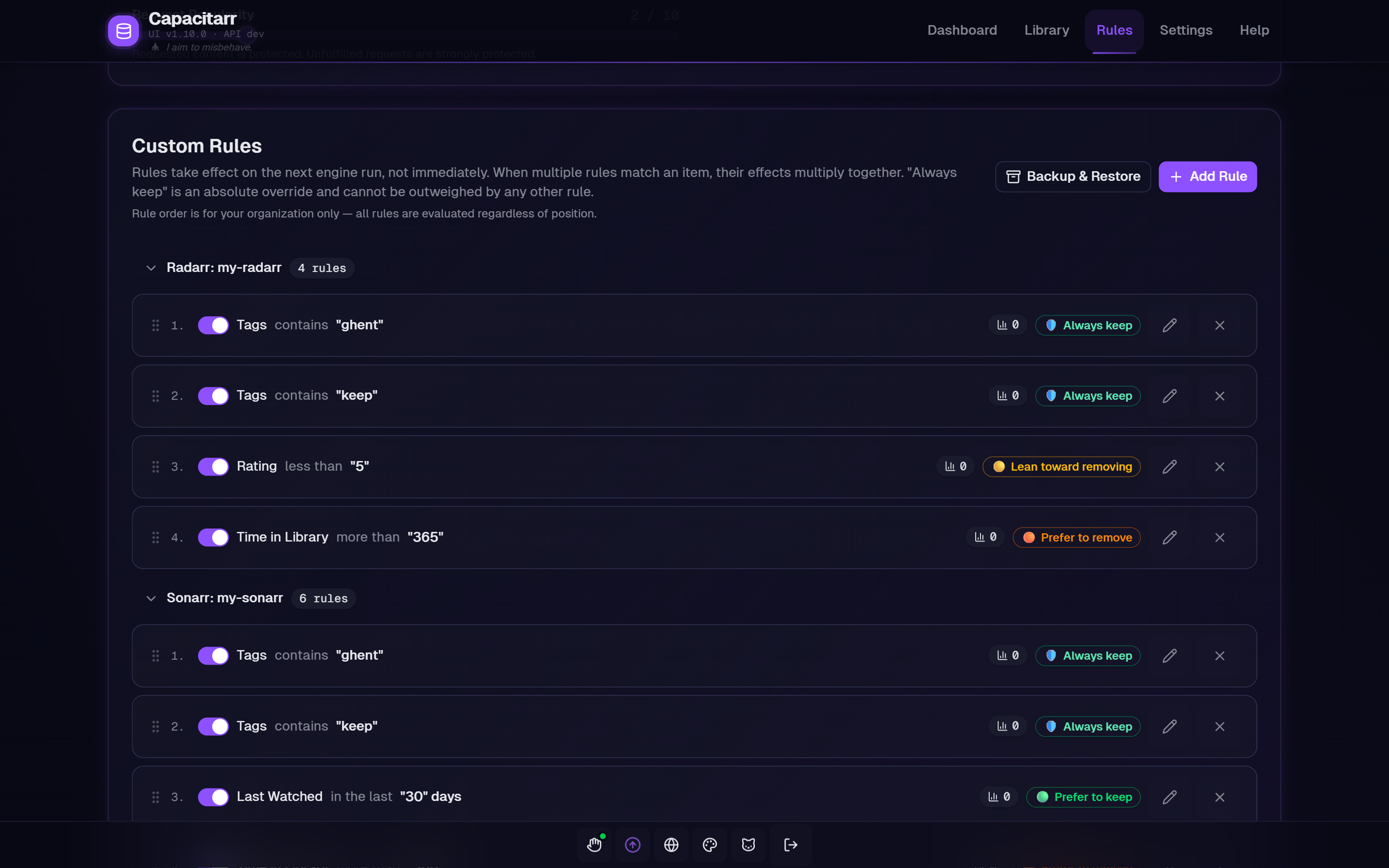The height and width of the screenshot is (868, 1389).
Task: Delete the Time in Library rule
Action: tap(1220, 537)
